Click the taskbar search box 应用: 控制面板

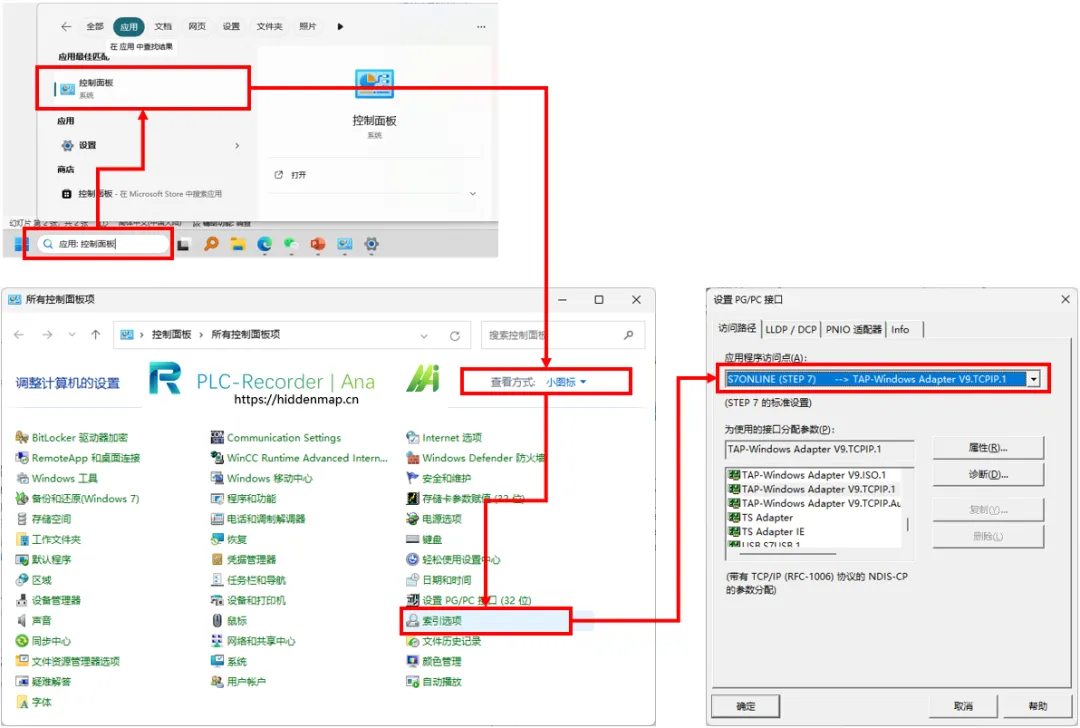104,244
